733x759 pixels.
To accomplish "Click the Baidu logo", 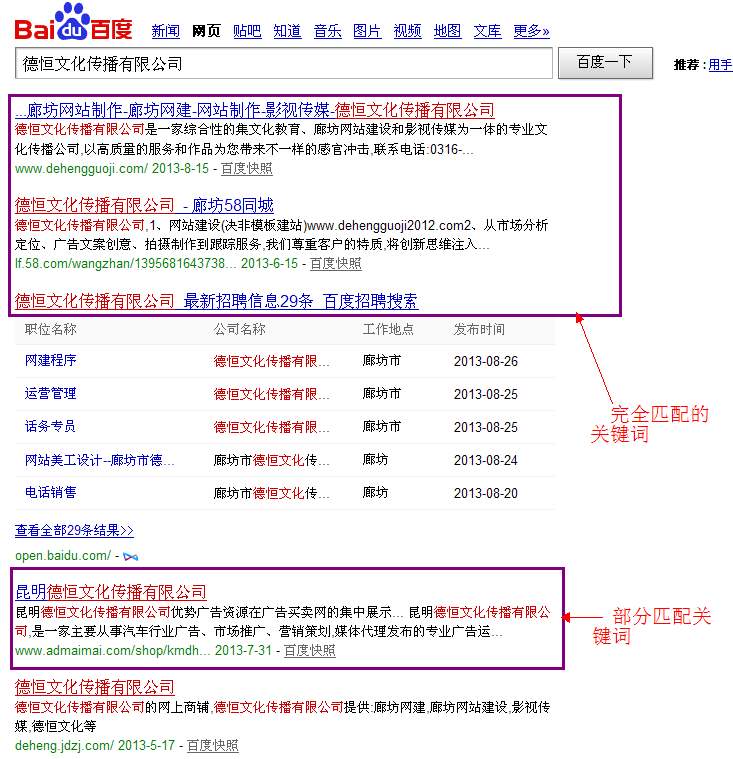I will coord(74,22).
